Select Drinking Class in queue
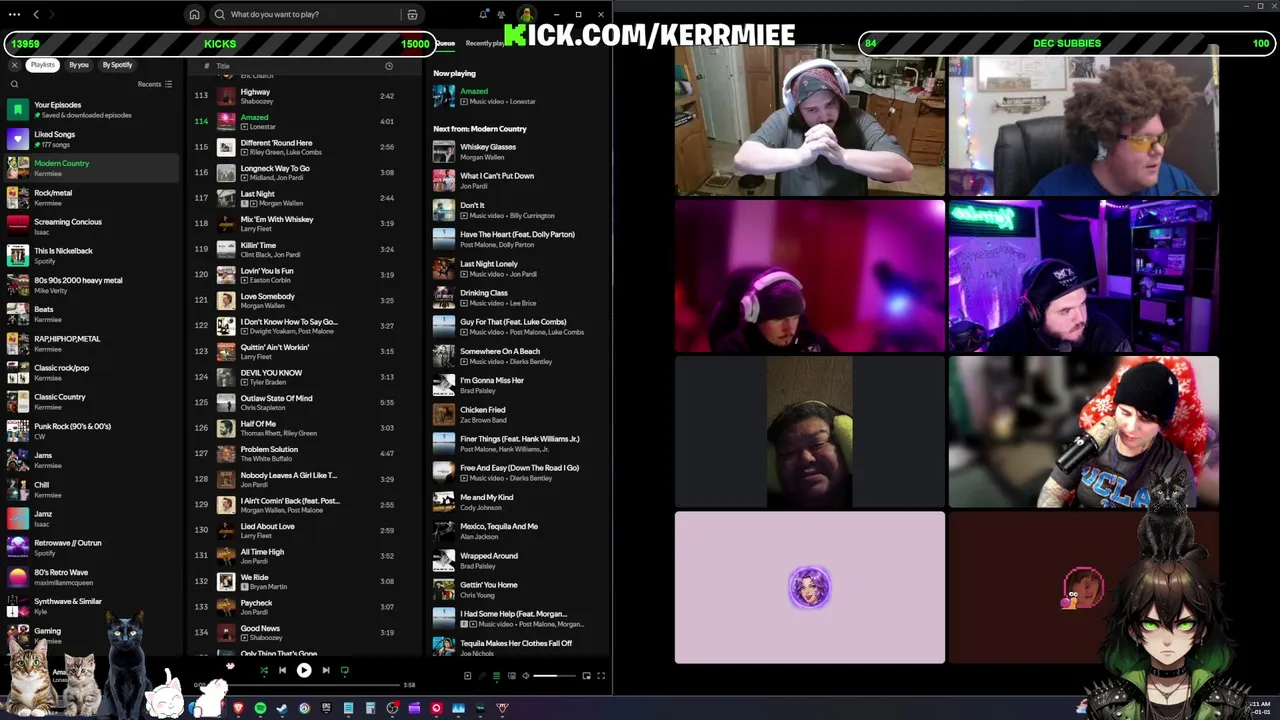The height and width of the screenshot is (720, 1280). coord(515,297)
